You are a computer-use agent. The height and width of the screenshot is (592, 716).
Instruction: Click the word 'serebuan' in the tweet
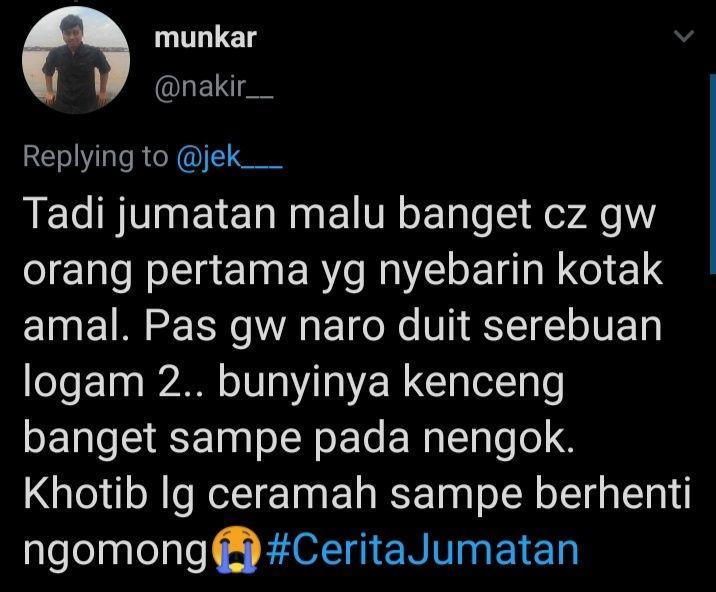point(573,326)
